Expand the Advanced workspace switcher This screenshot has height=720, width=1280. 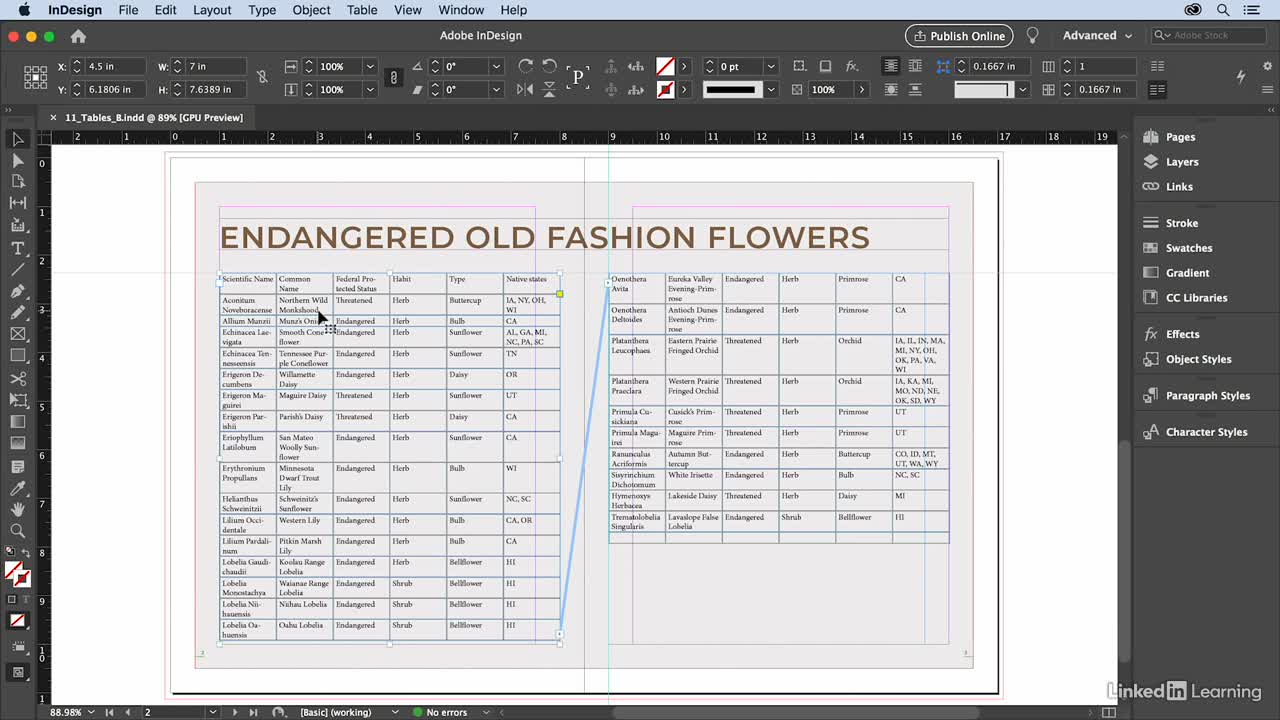(1097, 35)
